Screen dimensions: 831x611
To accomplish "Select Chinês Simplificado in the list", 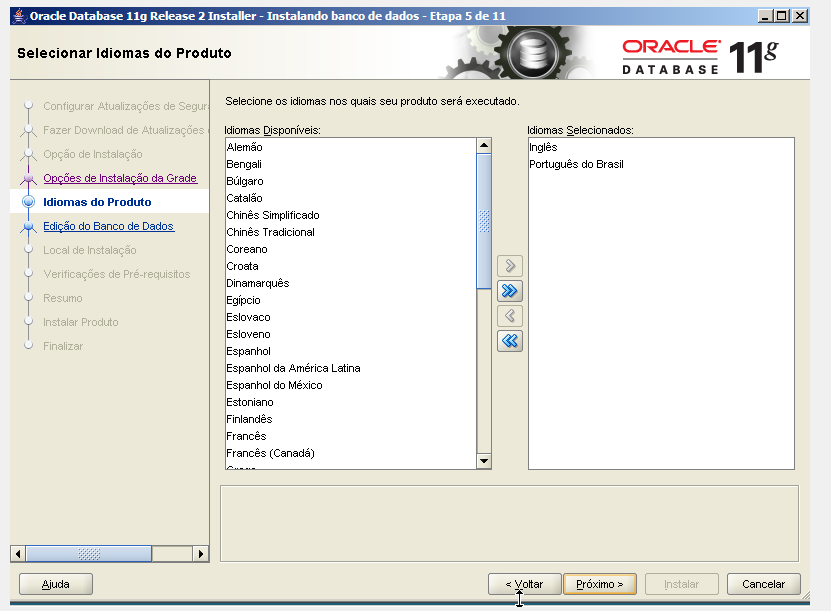I will tap(351, 215).
